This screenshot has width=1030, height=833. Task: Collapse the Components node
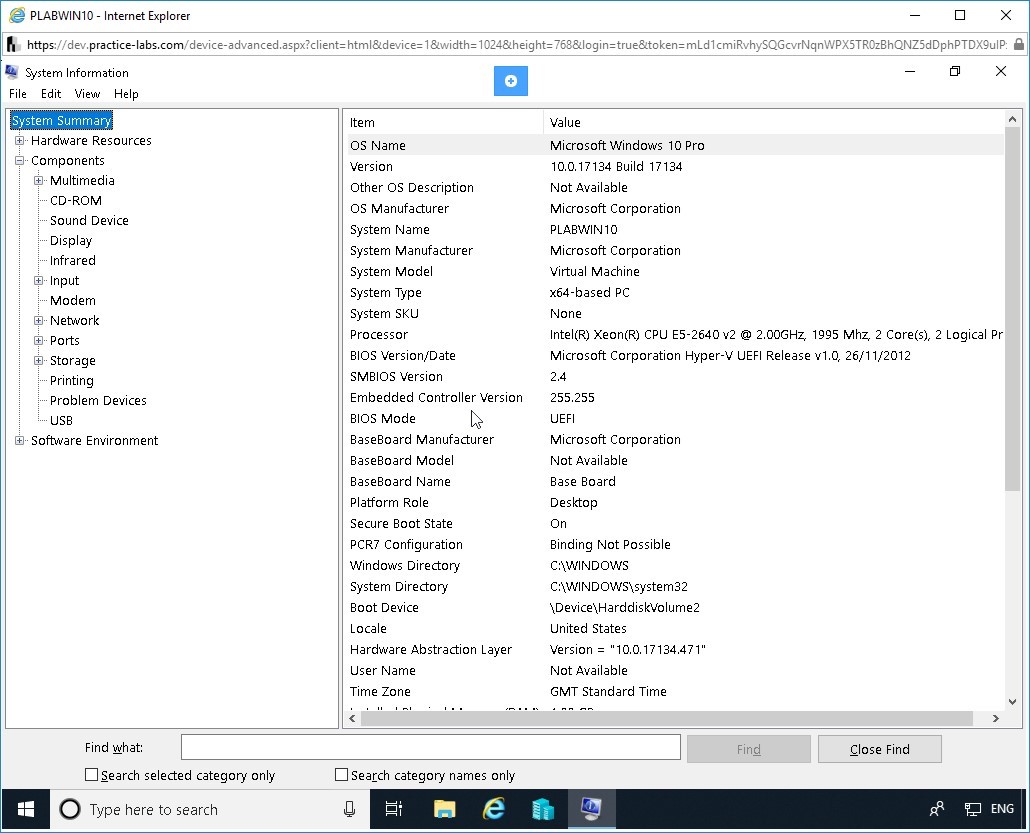pos(20,160)
